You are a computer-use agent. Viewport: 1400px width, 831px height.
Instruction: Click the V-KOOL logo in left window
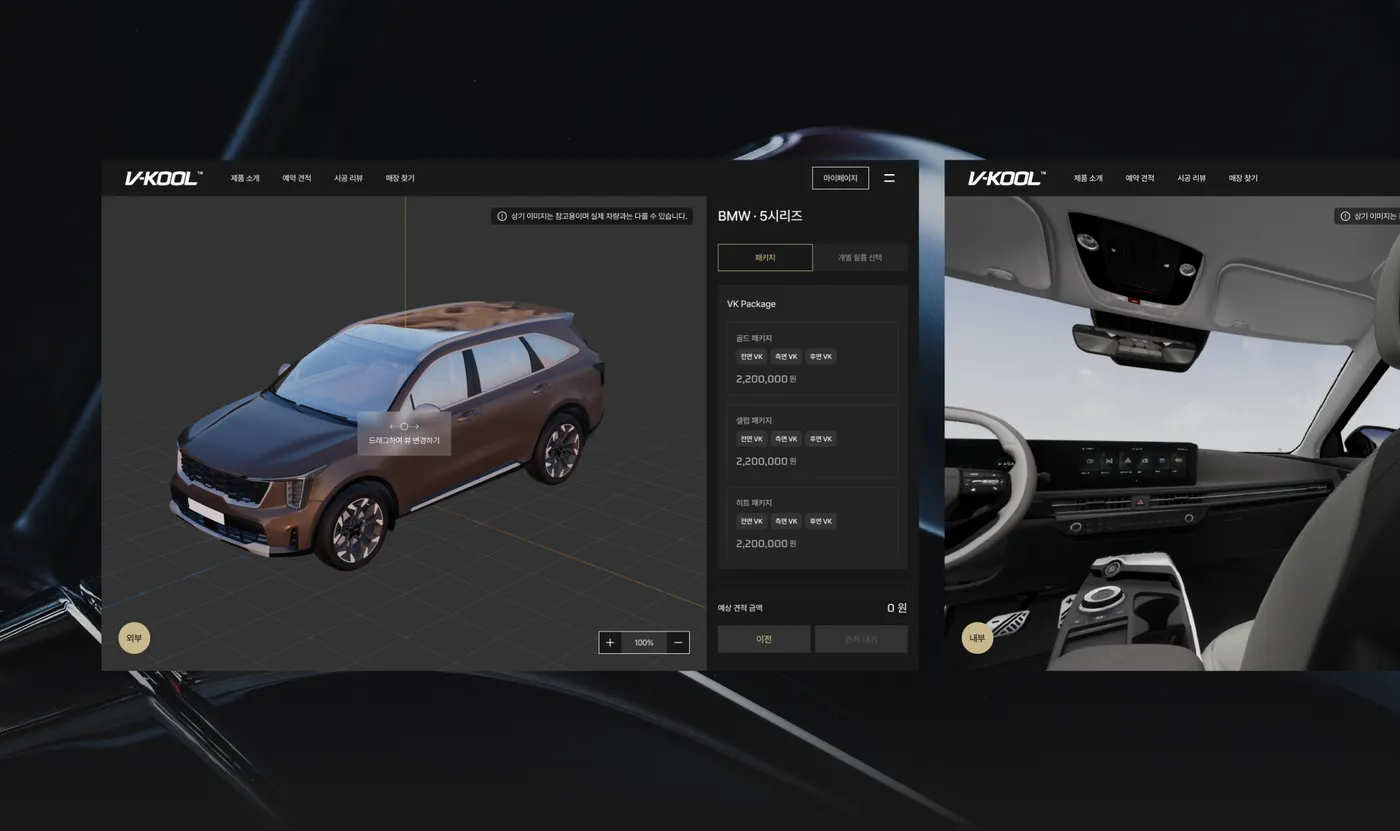point(164,178)
